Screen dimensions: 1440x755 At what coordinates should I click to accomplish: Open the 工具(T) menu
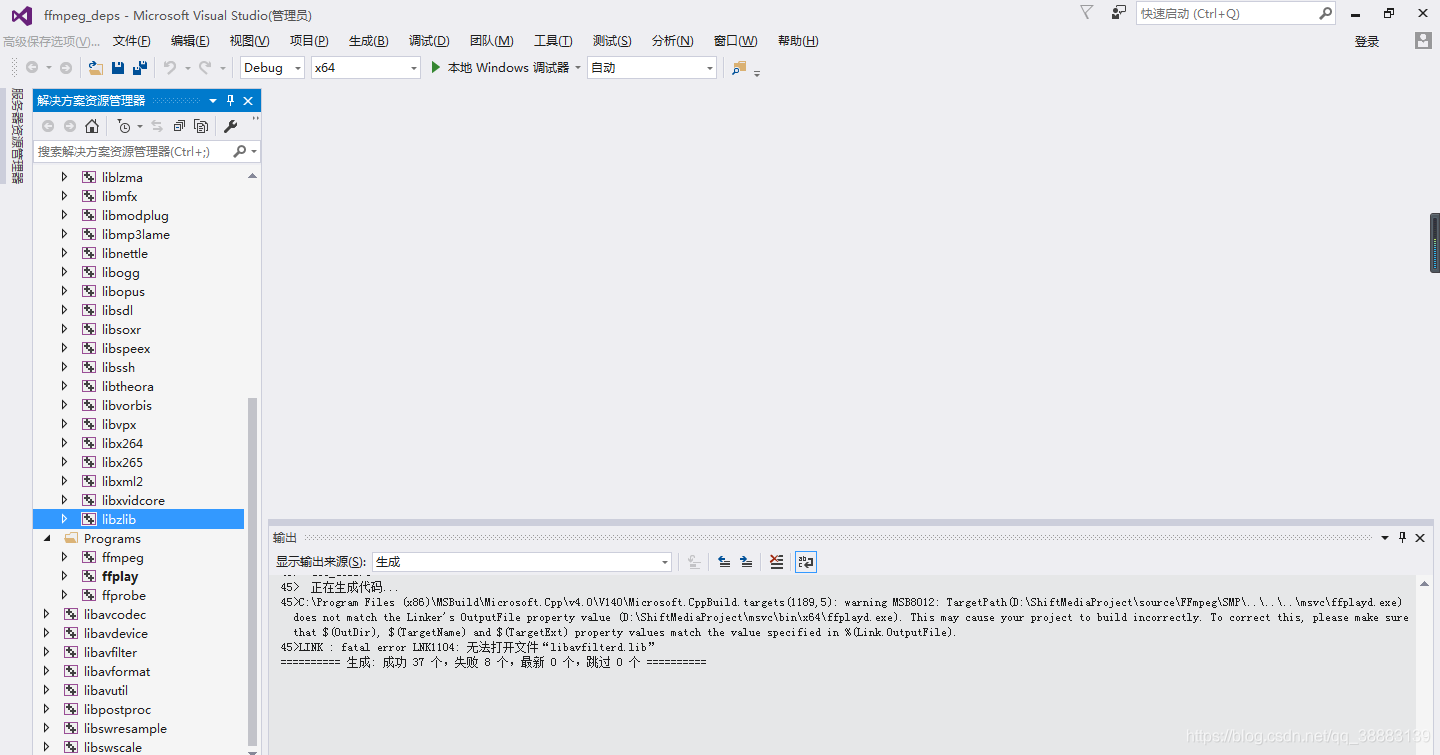[553, 41]
